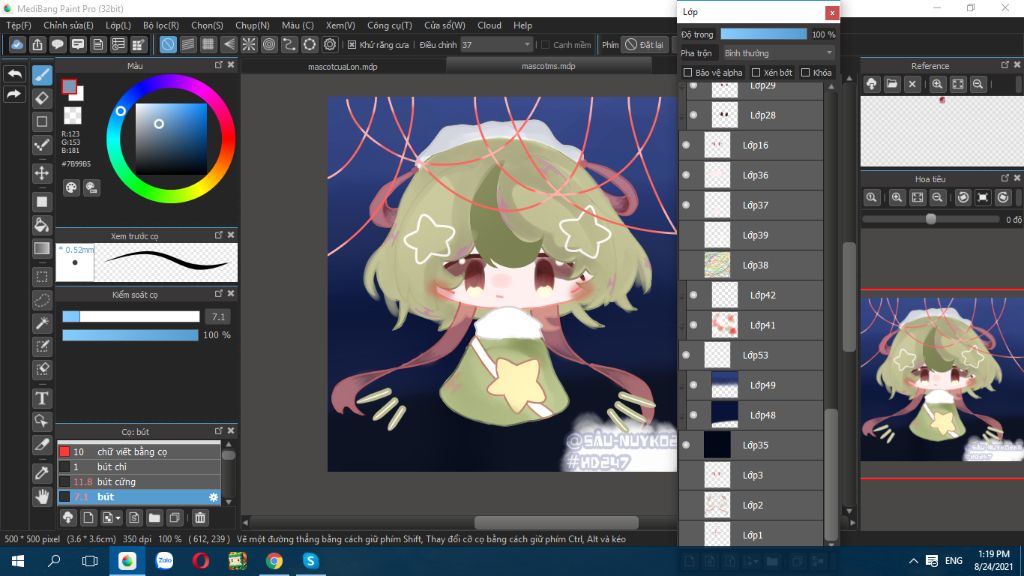Zoom out in the Hoa tiêu navigator panel

(937, 197)
